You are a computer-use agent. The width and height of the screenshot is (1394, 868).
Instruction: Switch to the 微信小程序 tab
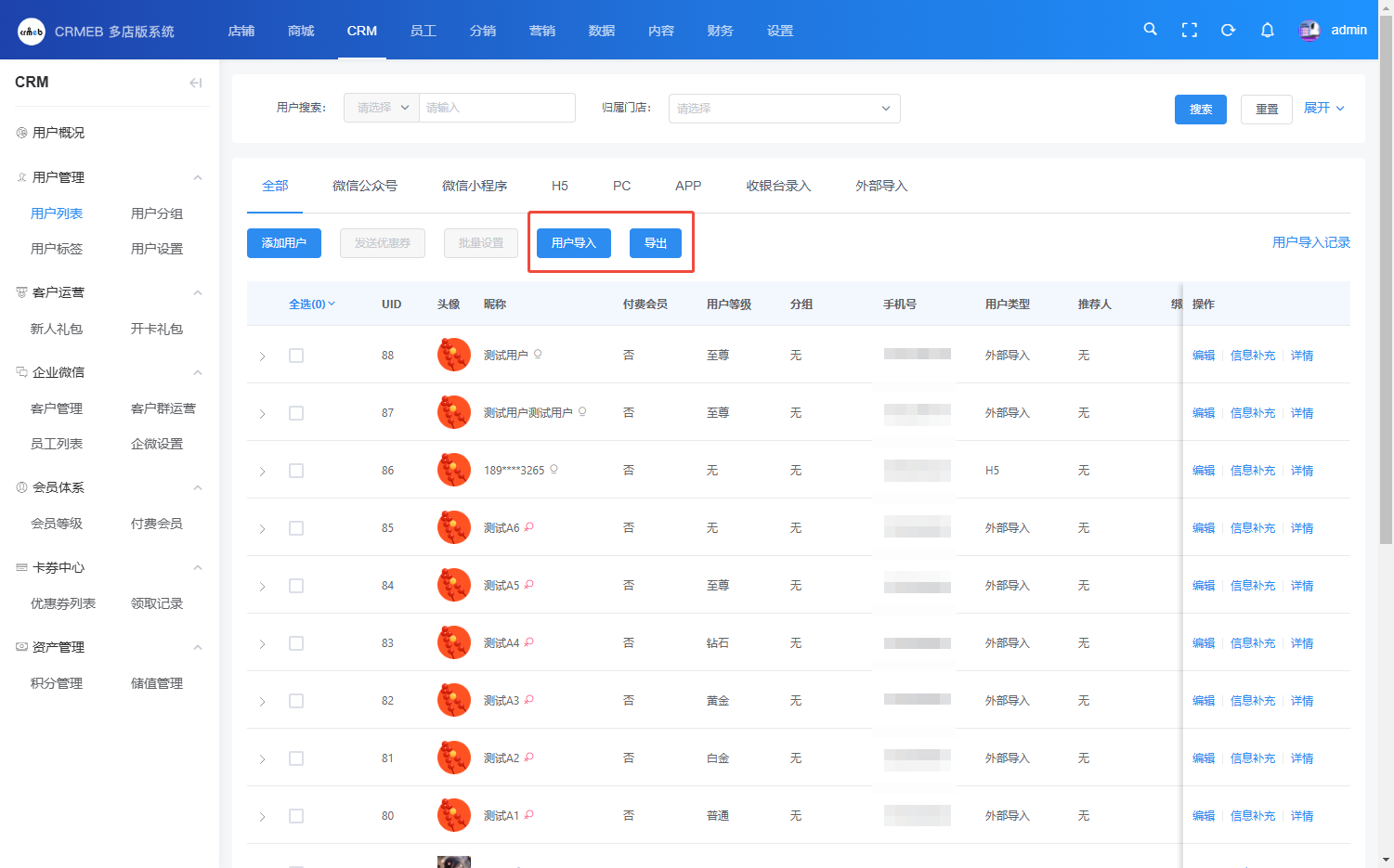tap(474, 186)
